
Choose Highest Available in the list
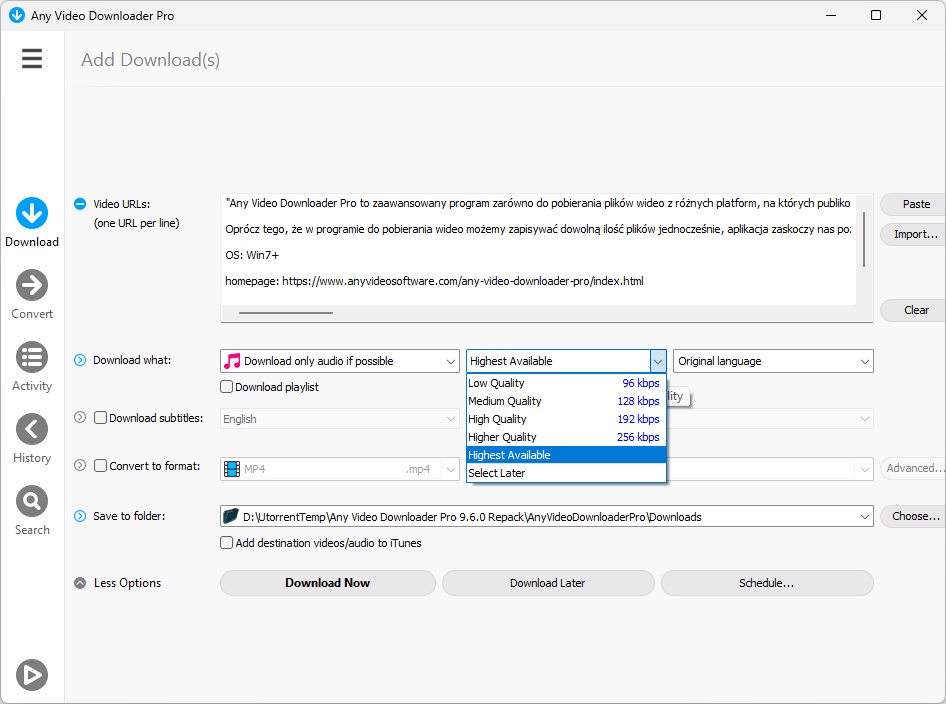[566, 455]
